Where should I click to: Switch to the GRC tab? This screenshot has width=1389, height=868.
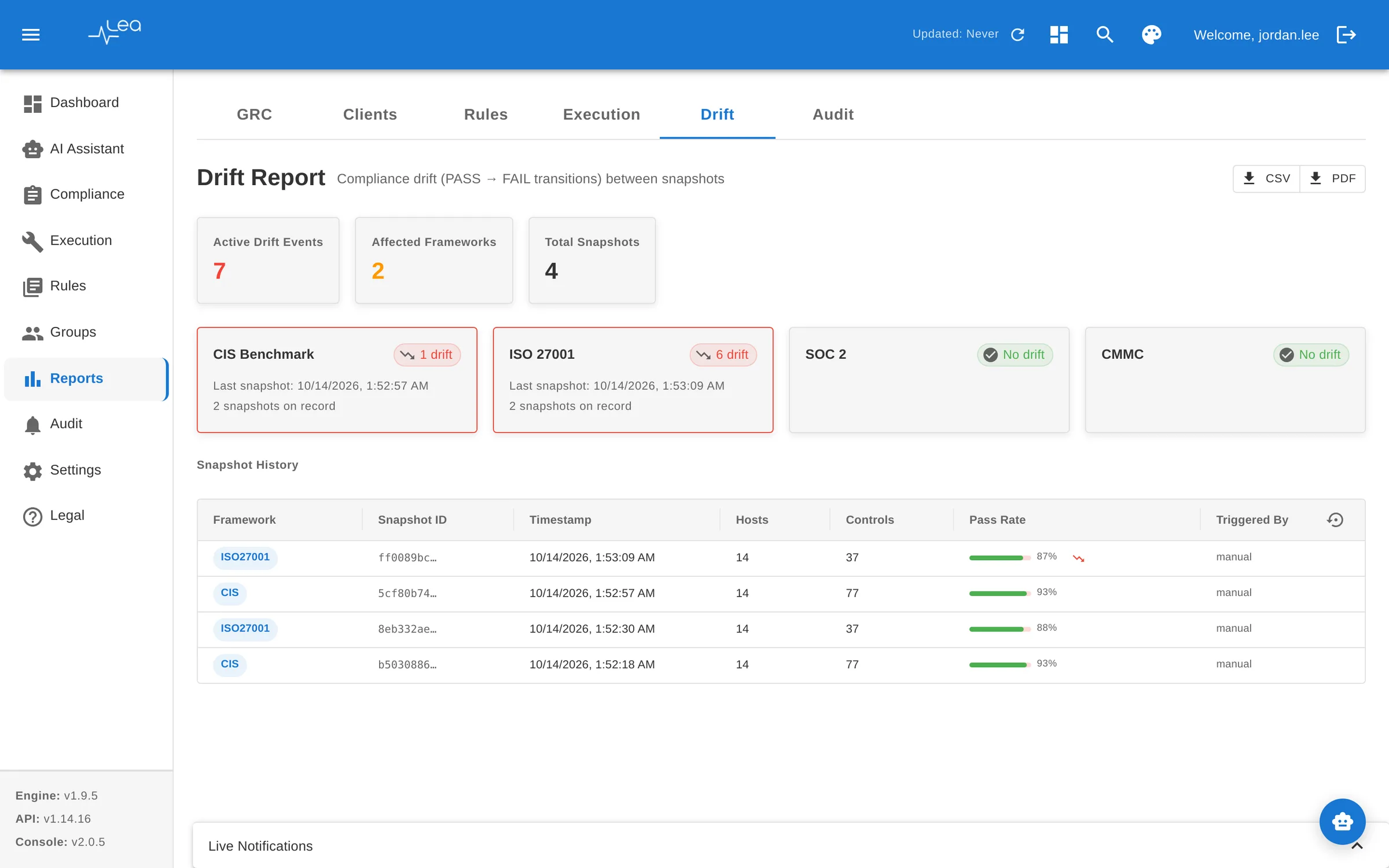254,115
